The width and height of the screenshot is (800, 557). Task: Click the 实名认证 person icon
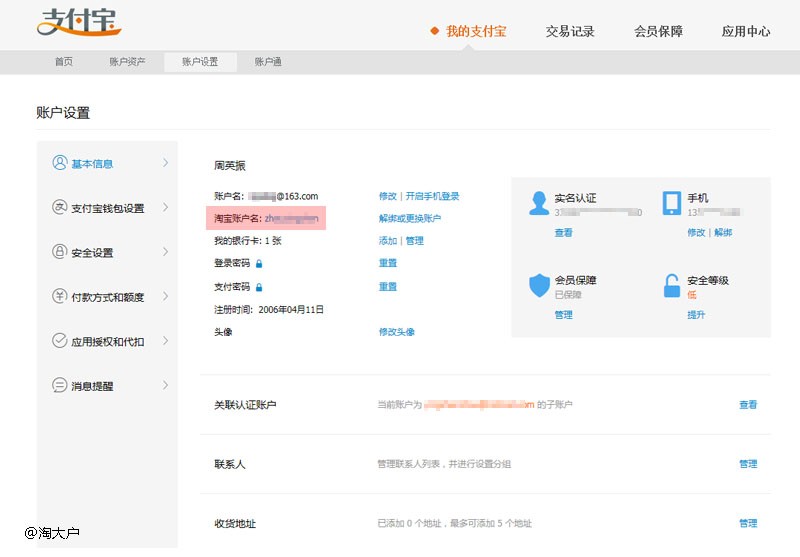pos(539,203)
